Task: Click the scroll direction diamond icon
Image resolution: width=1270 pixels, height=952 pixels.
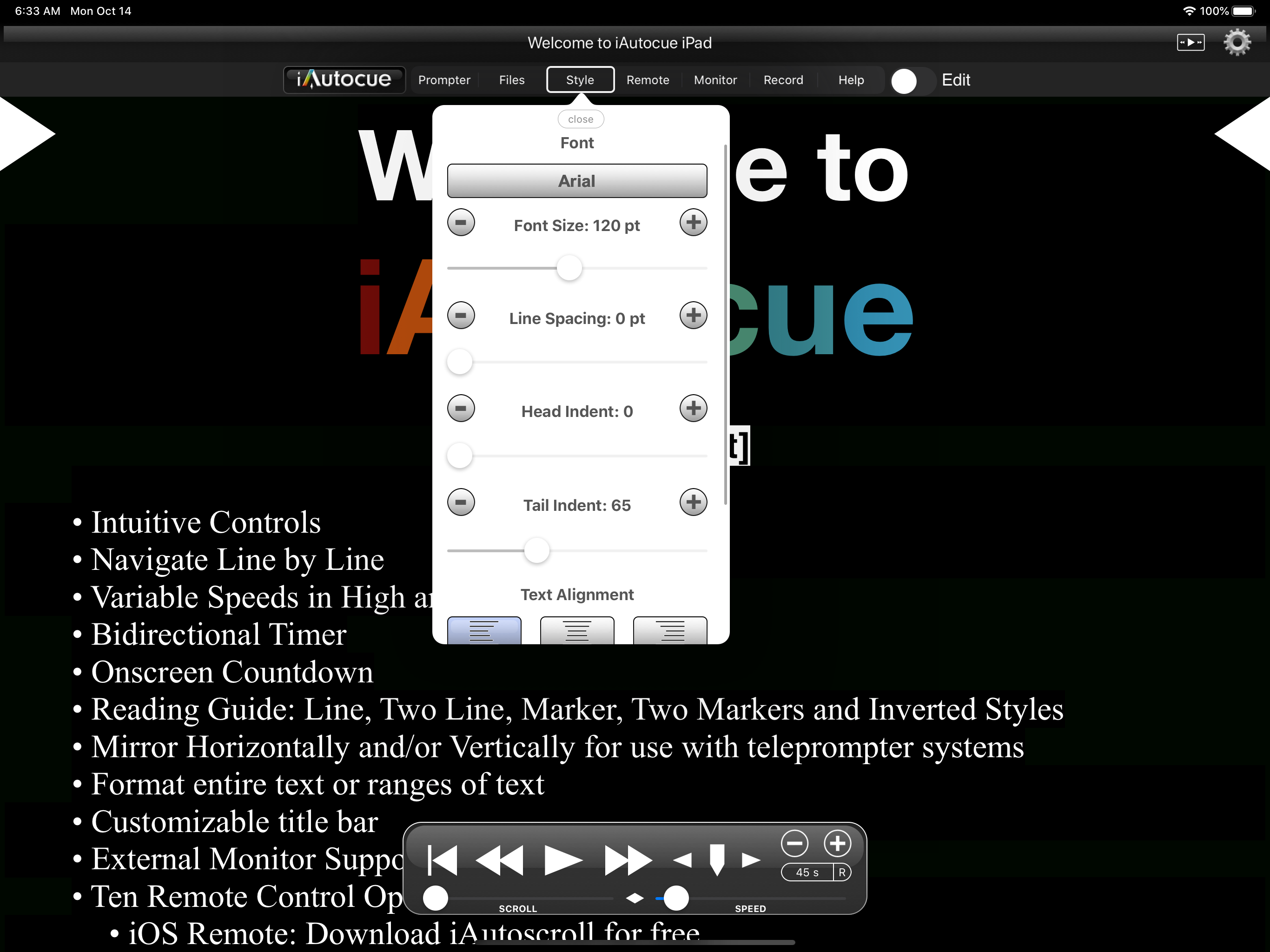Action: tap(635, 898)
